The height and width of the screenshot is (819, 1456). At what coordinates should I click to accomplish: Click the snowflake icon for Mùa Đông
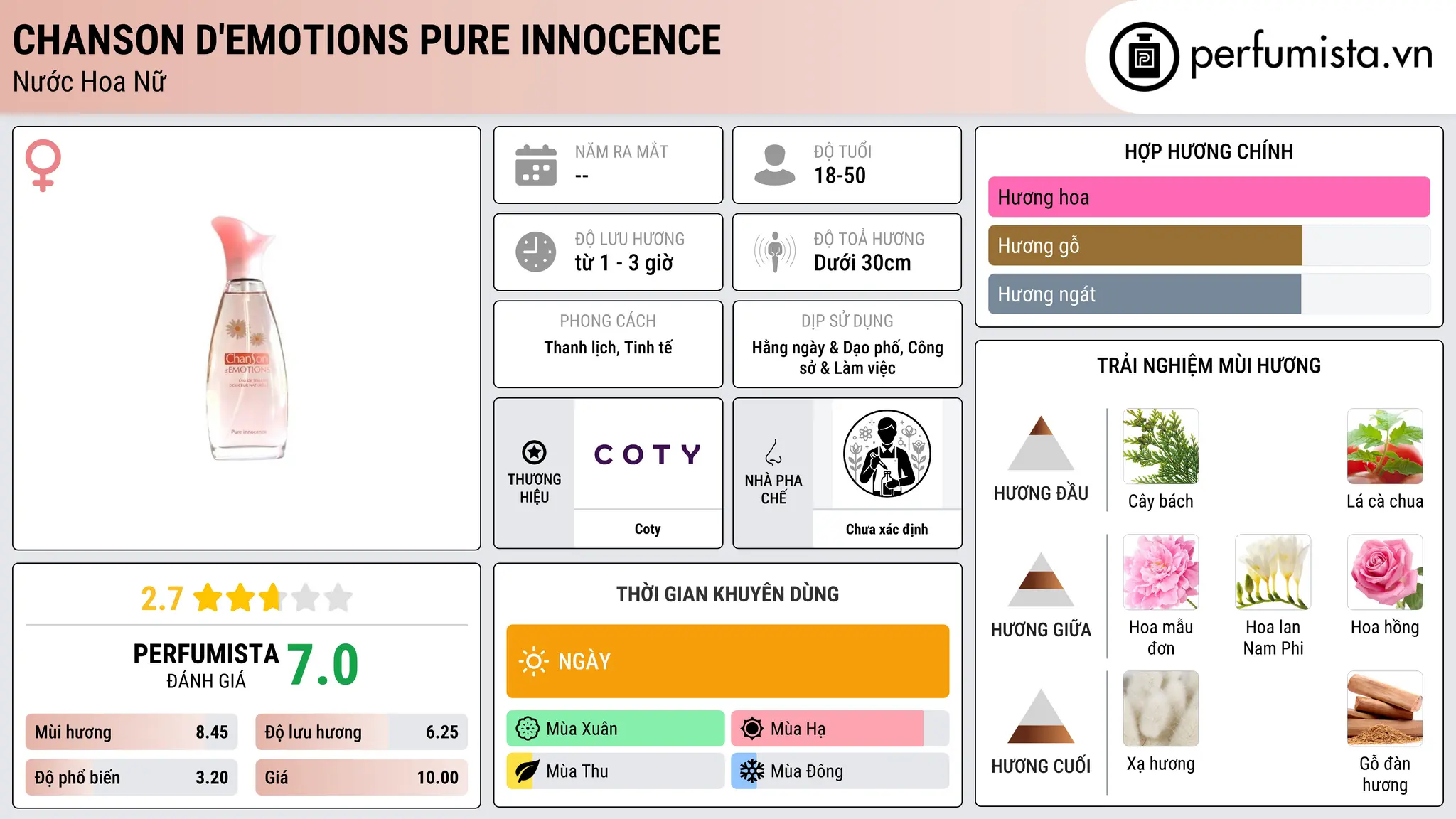coord(751,771)
